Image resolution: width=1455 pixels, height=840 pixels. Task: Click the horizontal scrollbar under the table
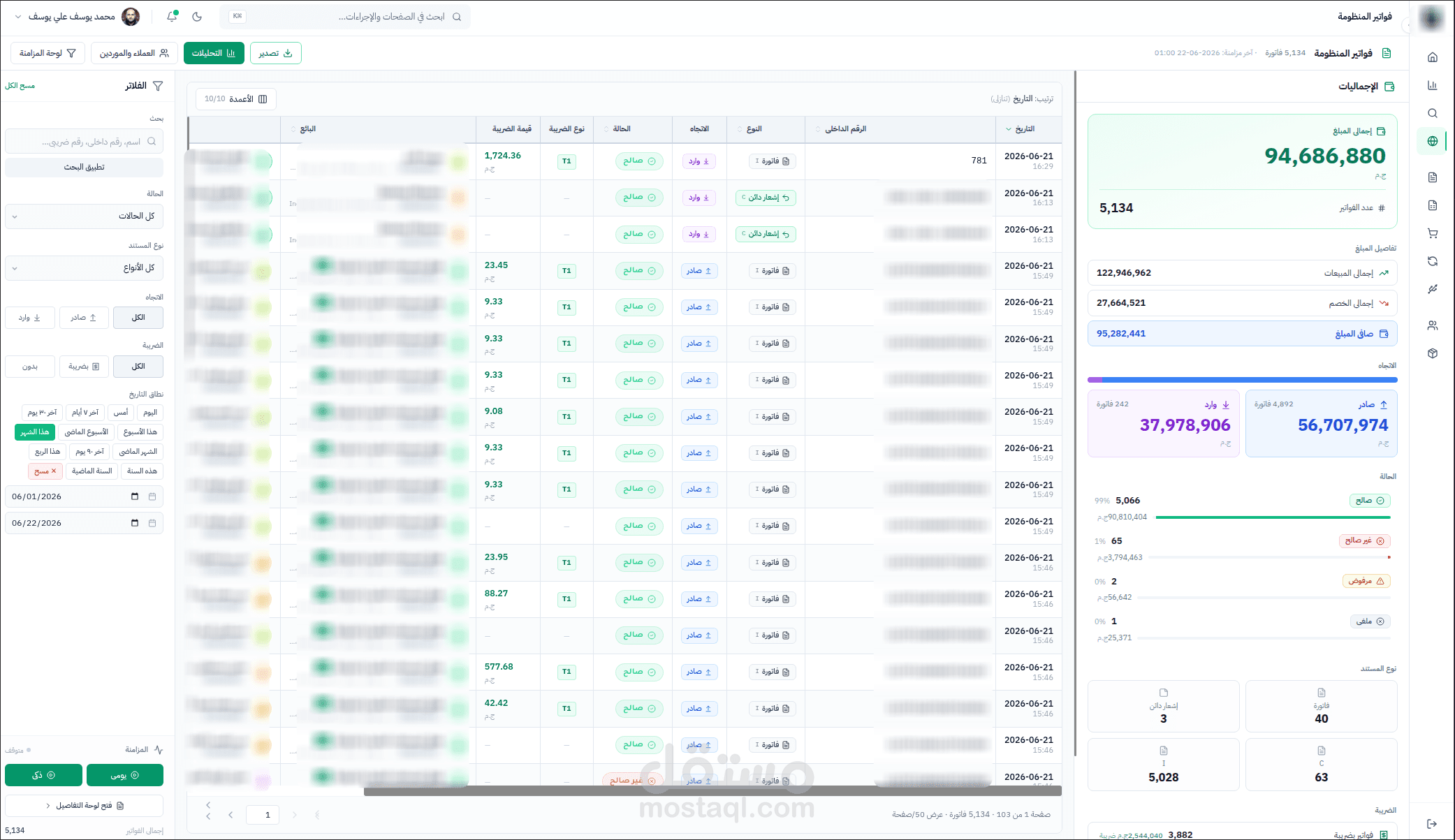click(712, 791)
